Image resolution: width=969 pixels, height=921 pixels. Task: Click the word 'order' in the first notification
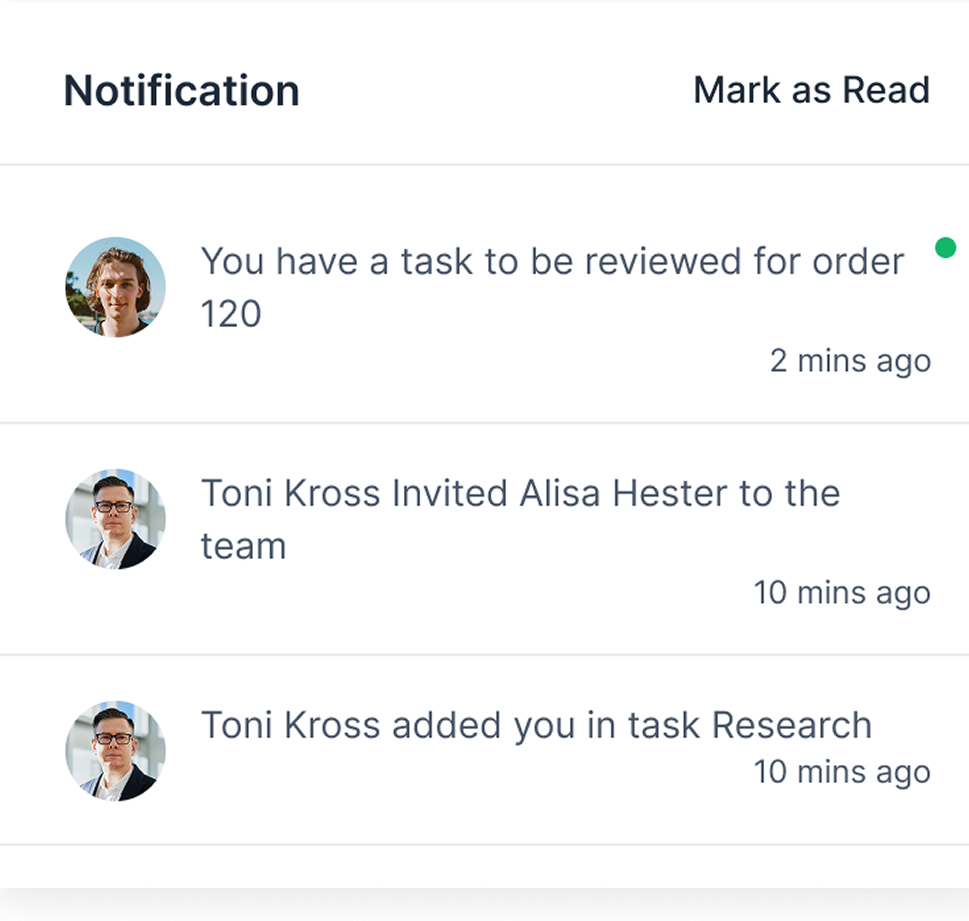coord(858,261)
